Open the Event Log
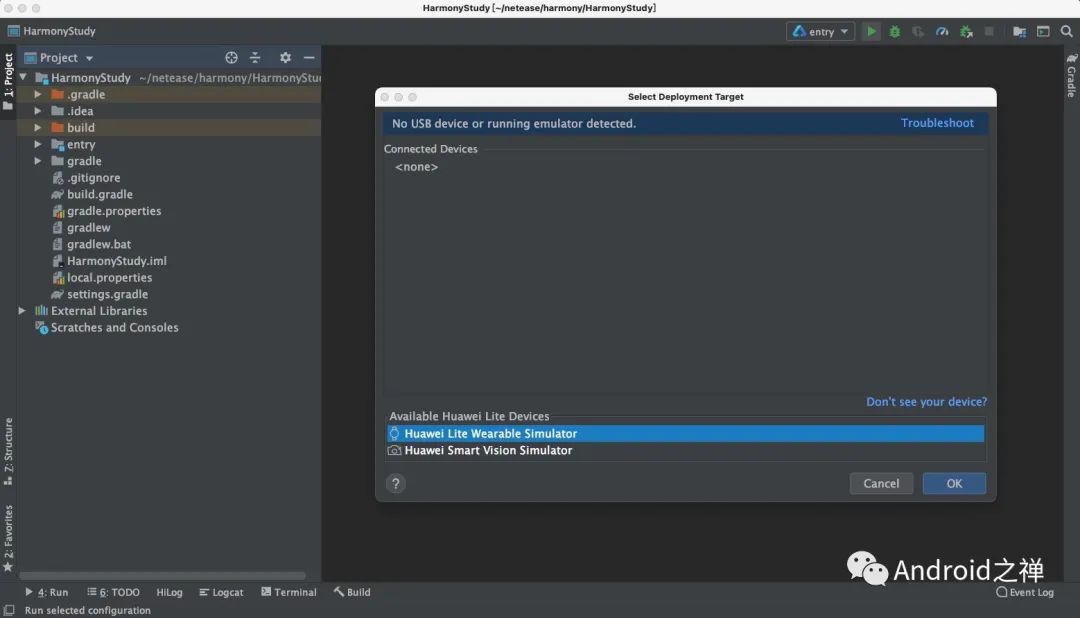This screenshot has width=1080, height=618. [1025, 592]
